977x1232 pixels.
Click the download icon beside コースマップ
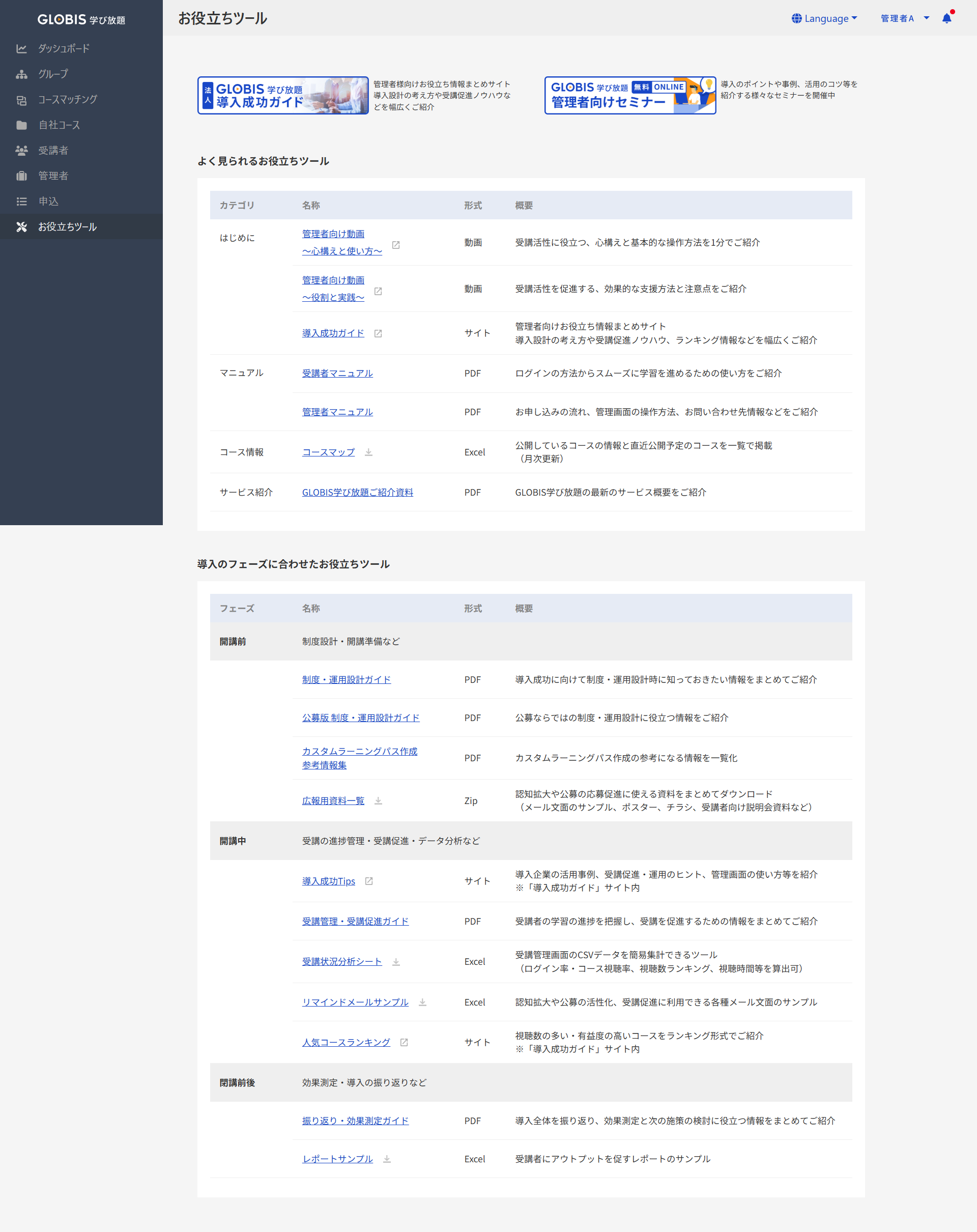[x=368, y=452]
